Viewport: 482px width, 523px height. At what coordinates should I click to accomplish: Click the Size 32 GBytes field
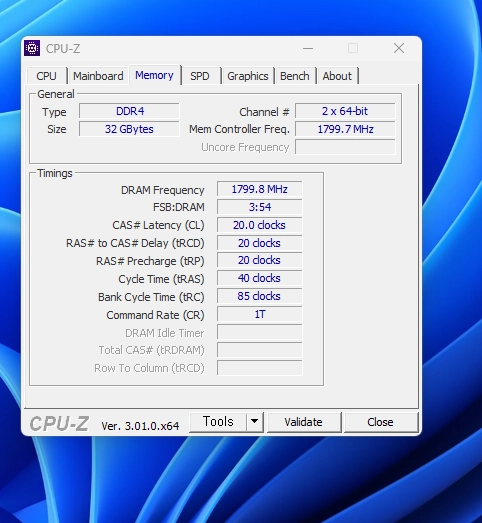129,129
